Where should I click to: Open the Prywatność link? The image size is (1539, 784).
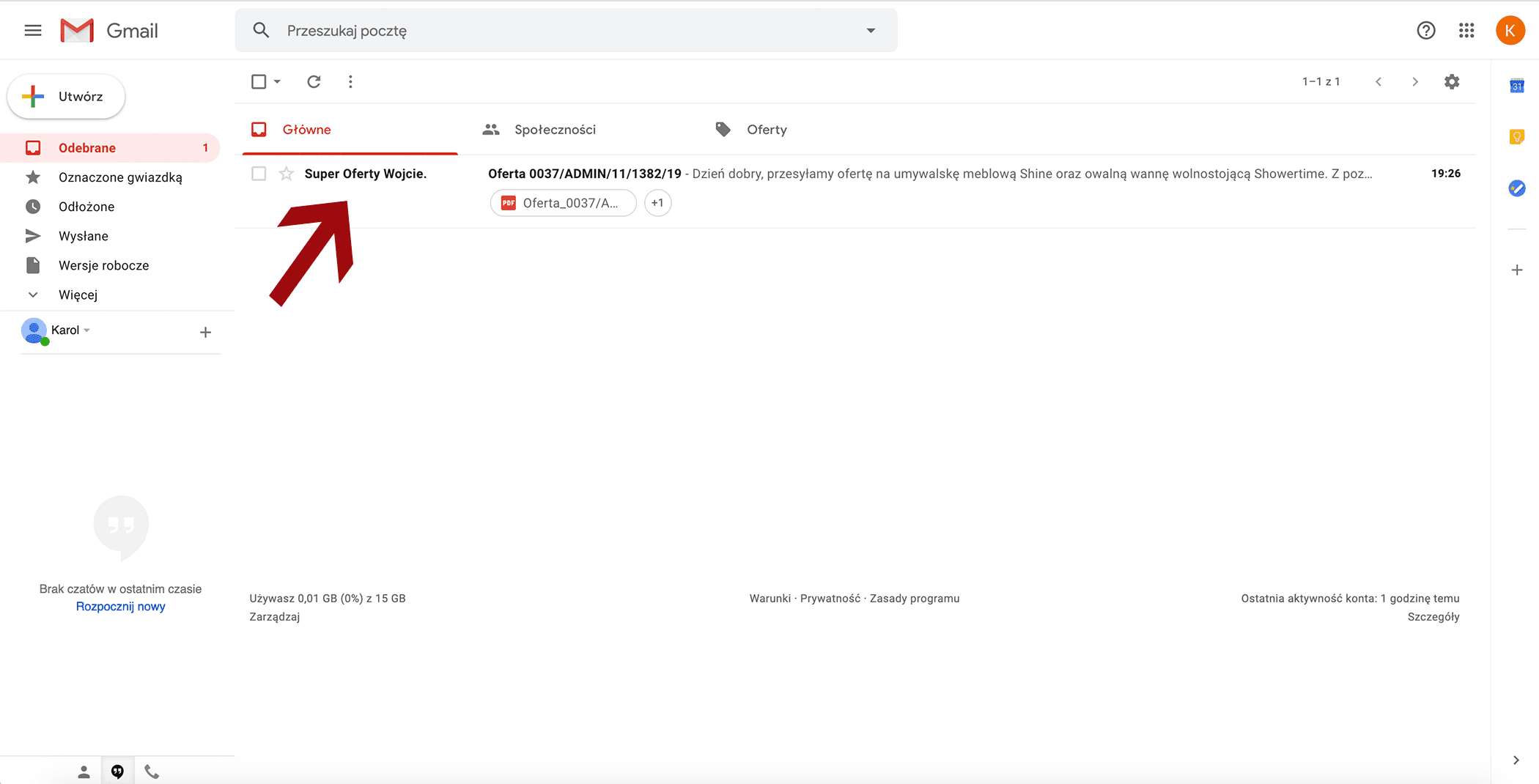point(830,599)
